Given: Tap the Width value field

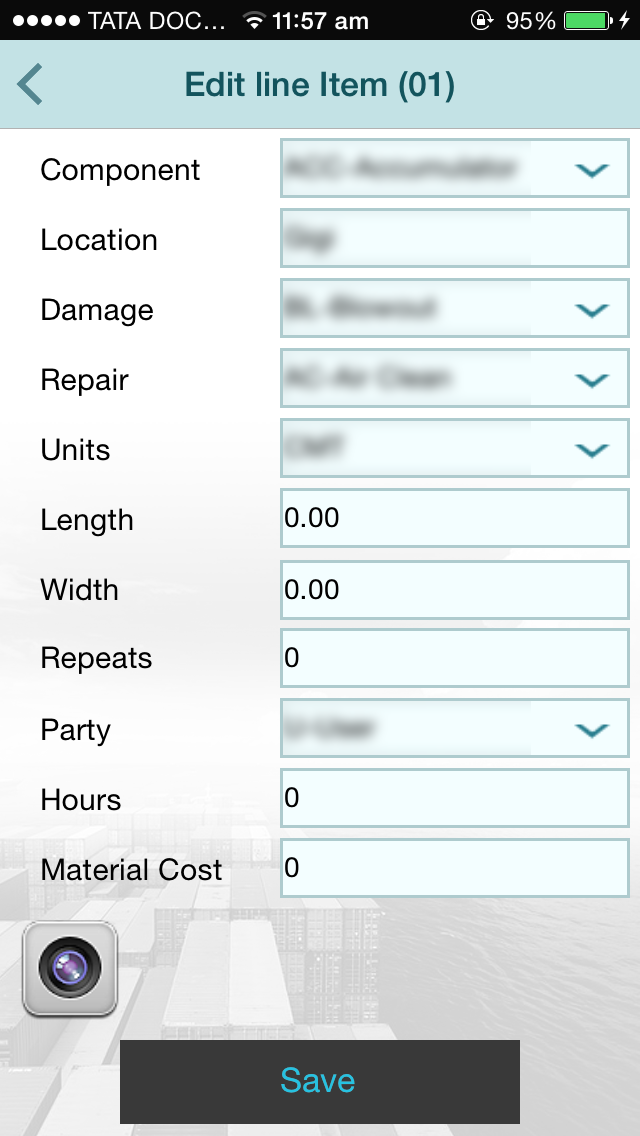Looking at the screenshot, I should 455,589.
